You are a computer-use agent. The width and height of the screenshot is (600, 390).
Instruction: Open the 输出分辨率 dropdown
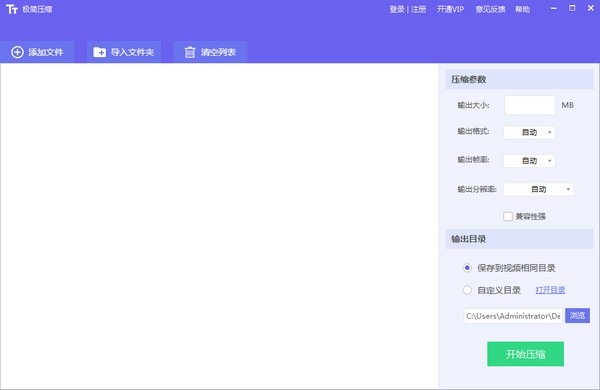(538, 189)
